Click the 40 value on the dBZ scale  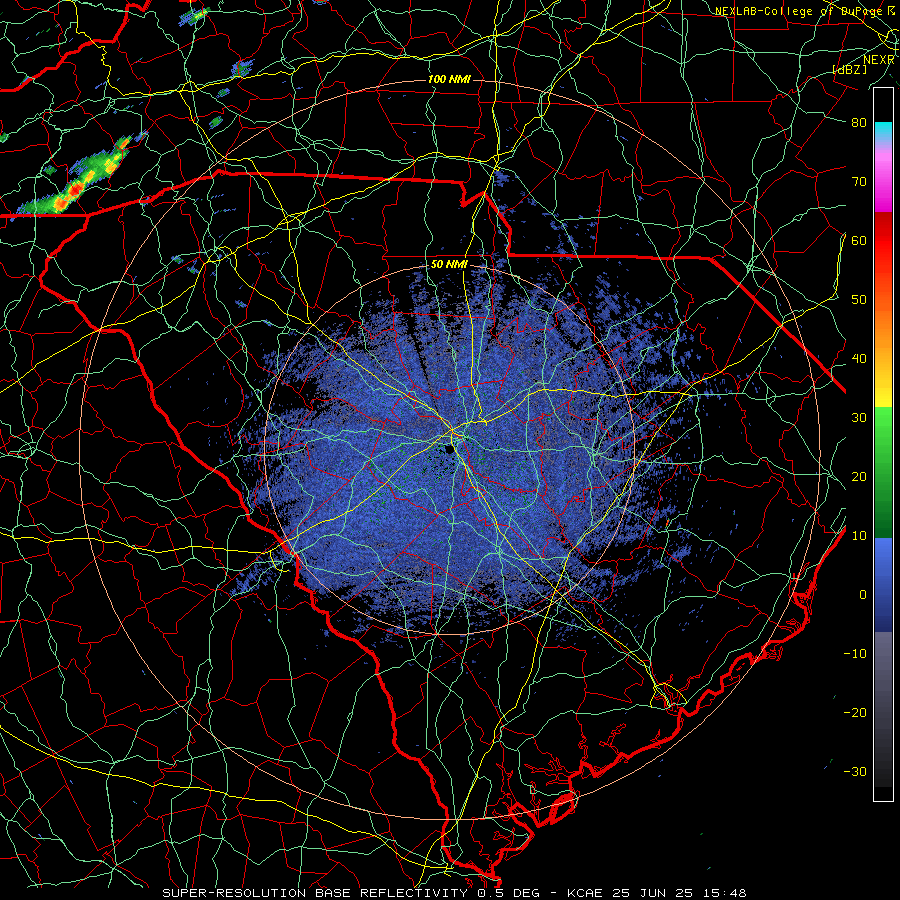859,359
